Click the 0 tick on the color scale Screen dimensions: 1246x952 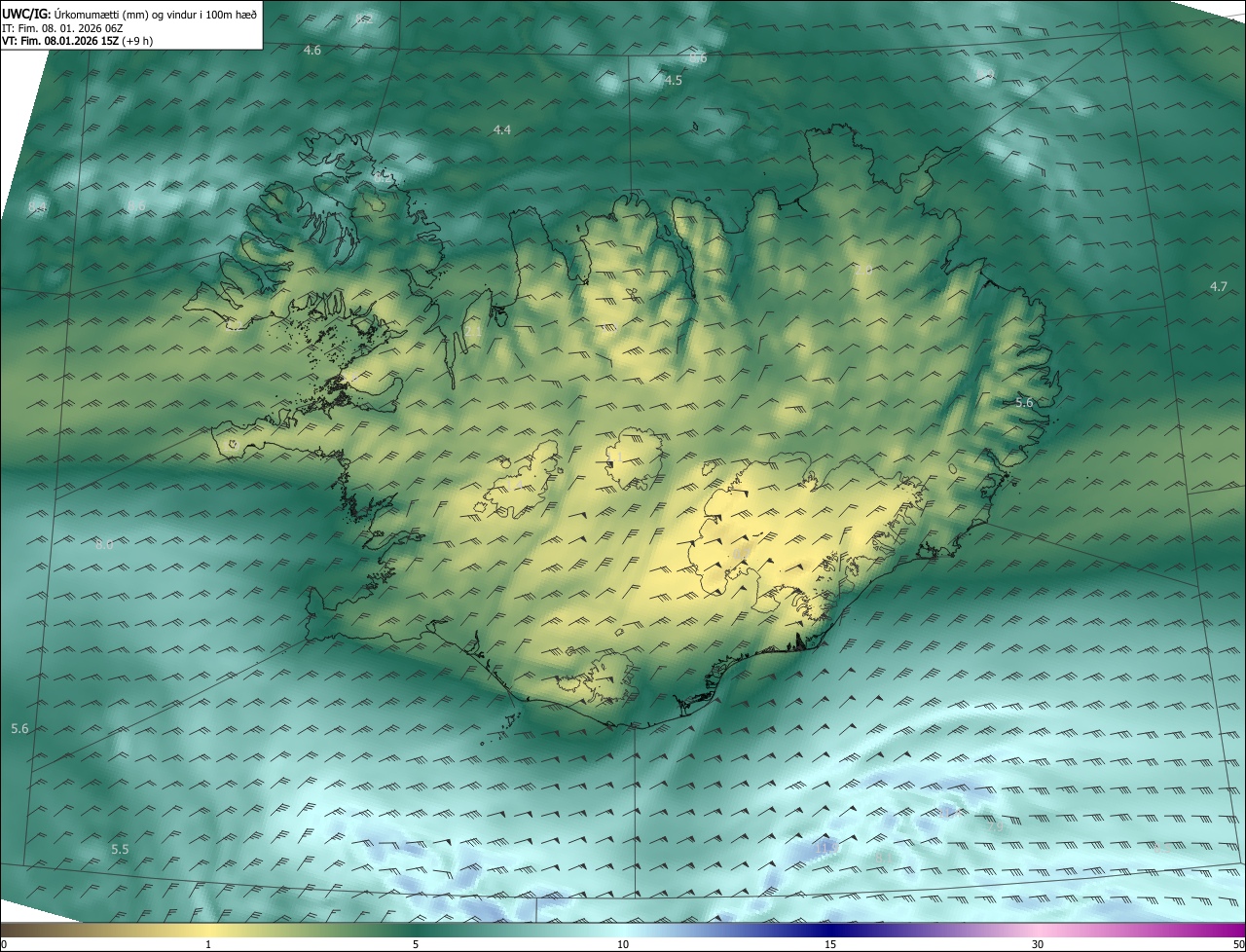3,944
